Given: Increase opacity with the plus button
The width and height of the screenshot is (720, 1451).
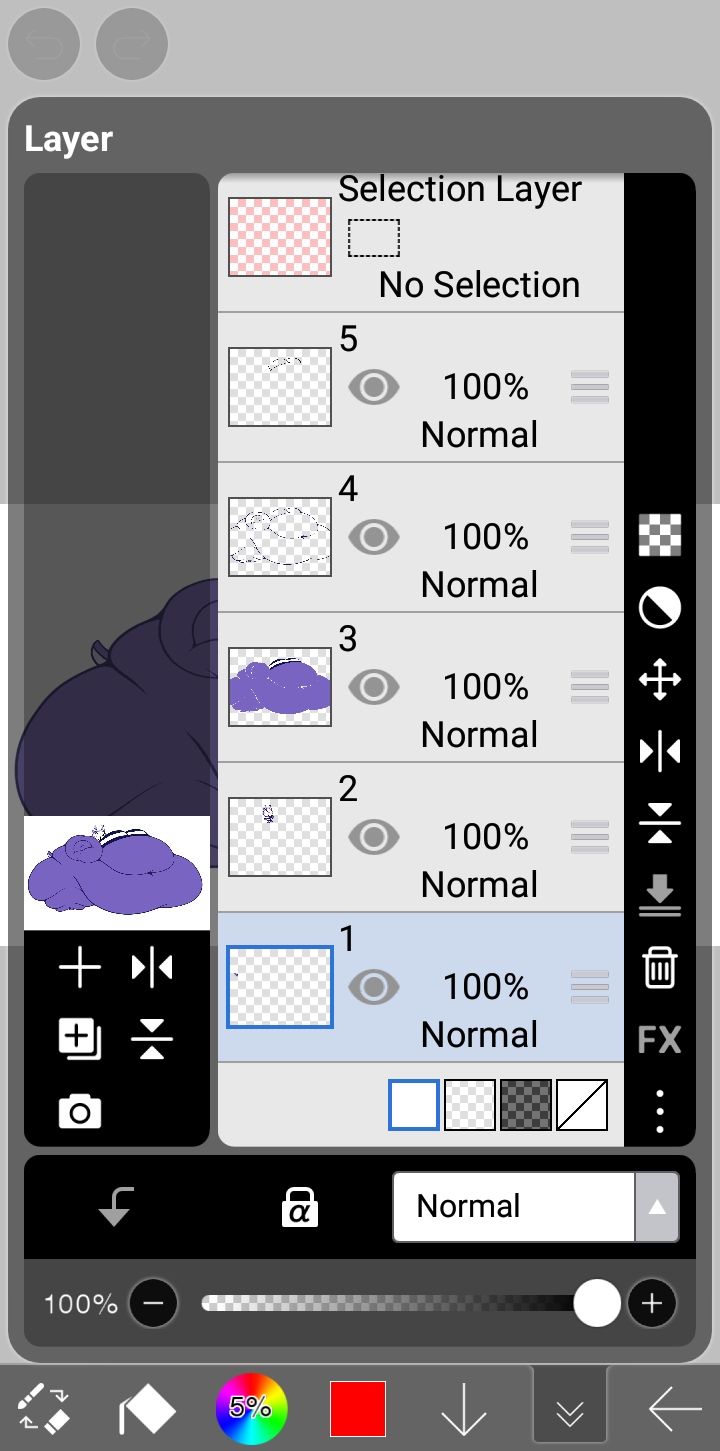Looking at the screenshot, I should 652,1303.
